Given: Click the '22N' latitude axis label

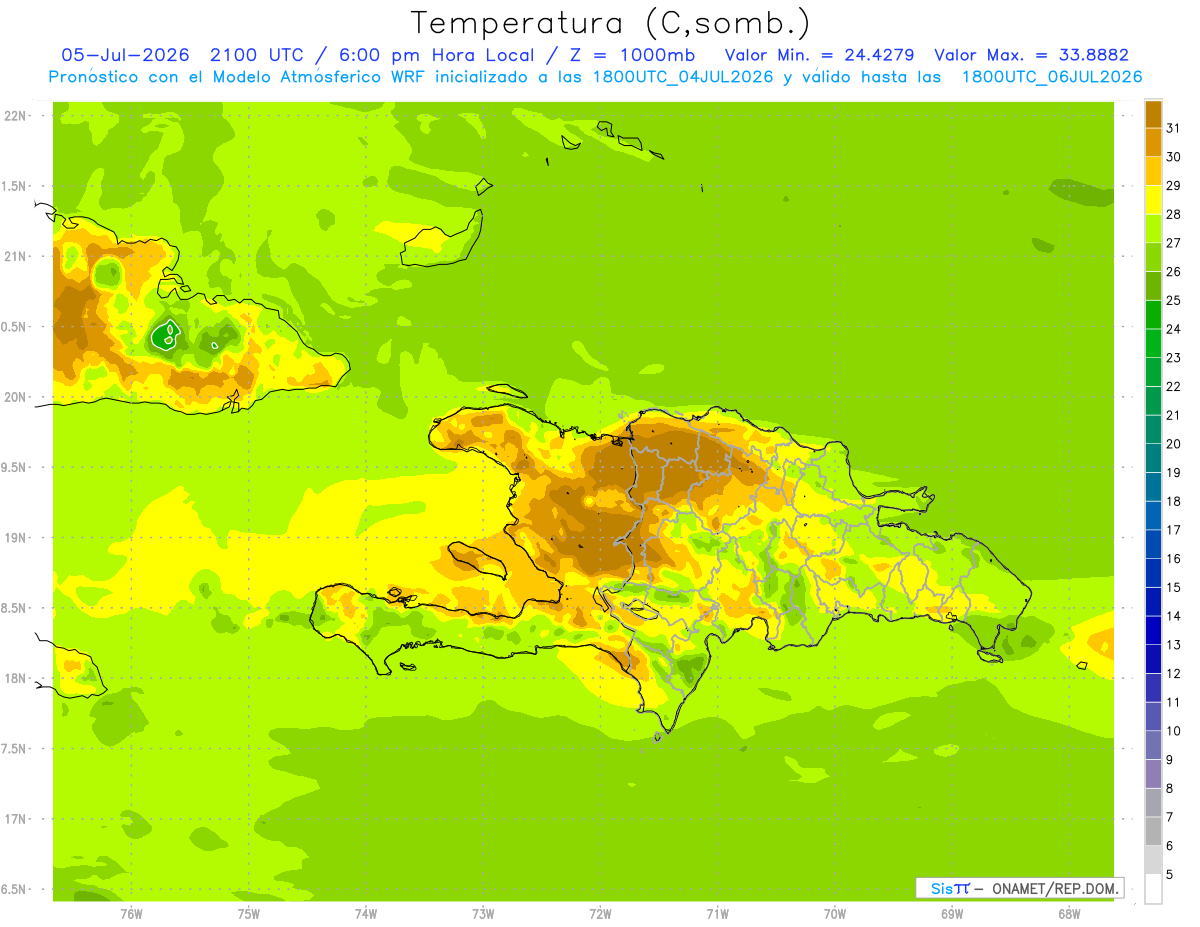Looking at the screenshot, I should coord(15,115).
